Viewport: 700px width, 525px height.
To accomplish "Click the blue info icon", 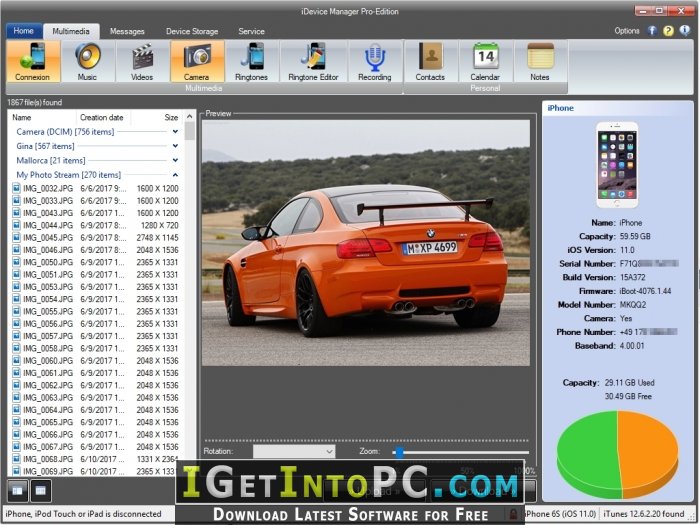I will 684,30.
